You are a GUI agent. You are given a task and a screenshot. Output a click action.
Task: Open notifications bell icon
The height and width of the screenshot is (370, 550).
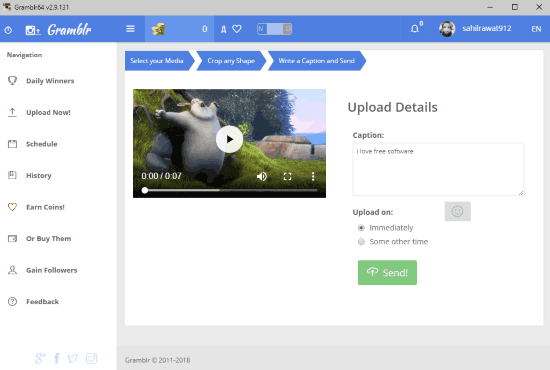click(x=415, y=29)
